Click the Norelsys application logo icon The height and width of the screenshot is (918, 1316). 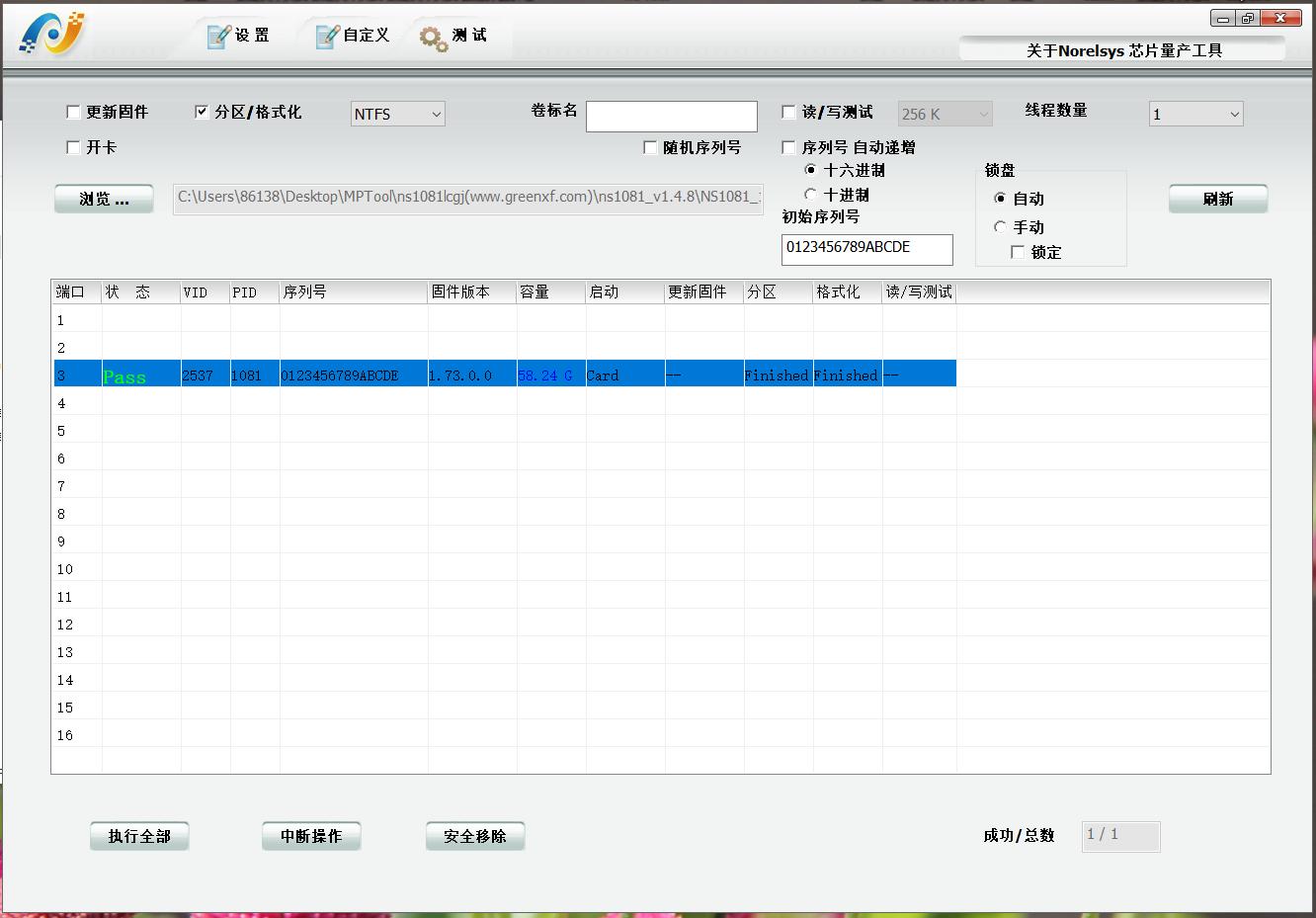click(x=47, y=32)
